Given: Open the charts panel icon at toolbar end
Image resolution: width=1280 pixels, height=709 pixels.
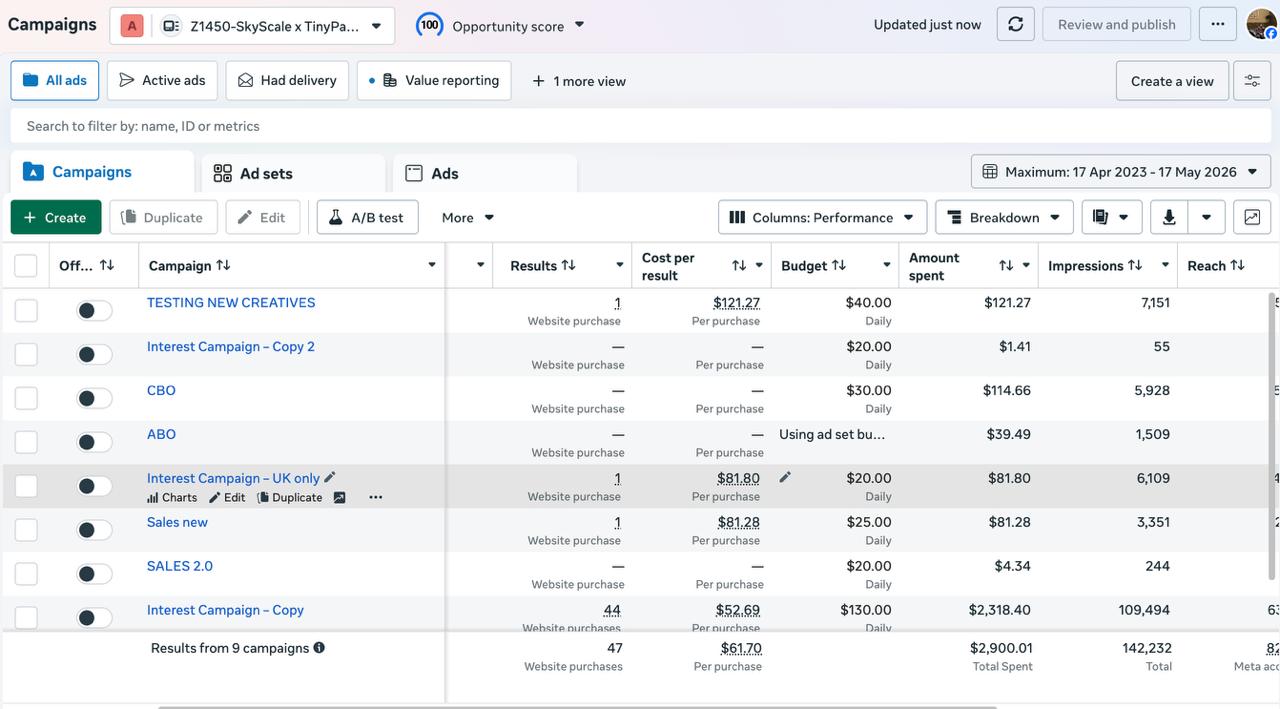Looking at the screenshot, I should (x=1252, y=217).
